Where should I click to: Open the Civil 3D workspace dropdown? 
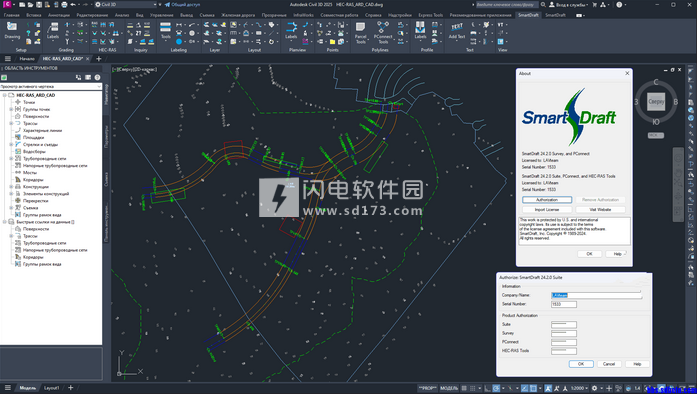tap(126, 4)
